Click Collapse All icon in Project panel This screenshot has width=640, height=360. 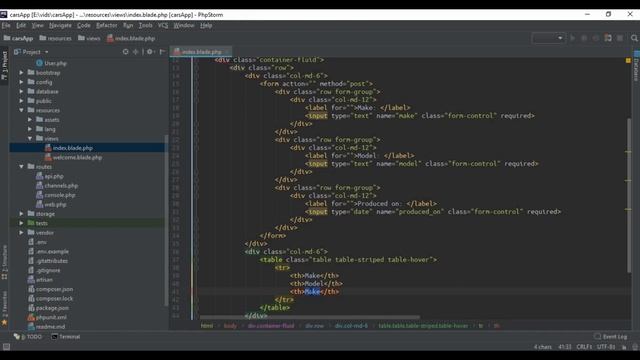tap(136, 52)
